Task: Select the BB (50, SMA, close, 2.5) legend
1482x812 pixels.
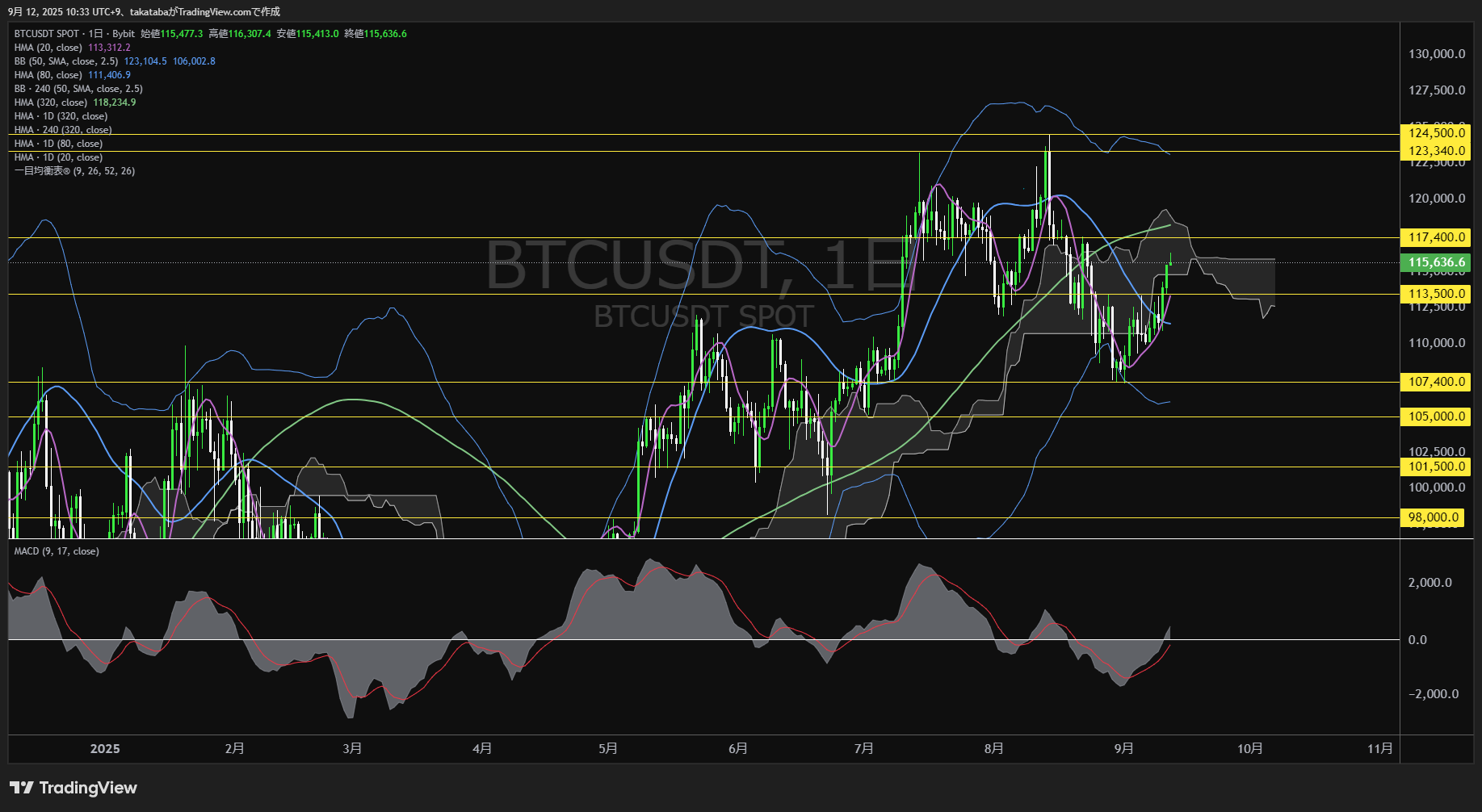Action: pyautogui.click(x=66, y=61)
